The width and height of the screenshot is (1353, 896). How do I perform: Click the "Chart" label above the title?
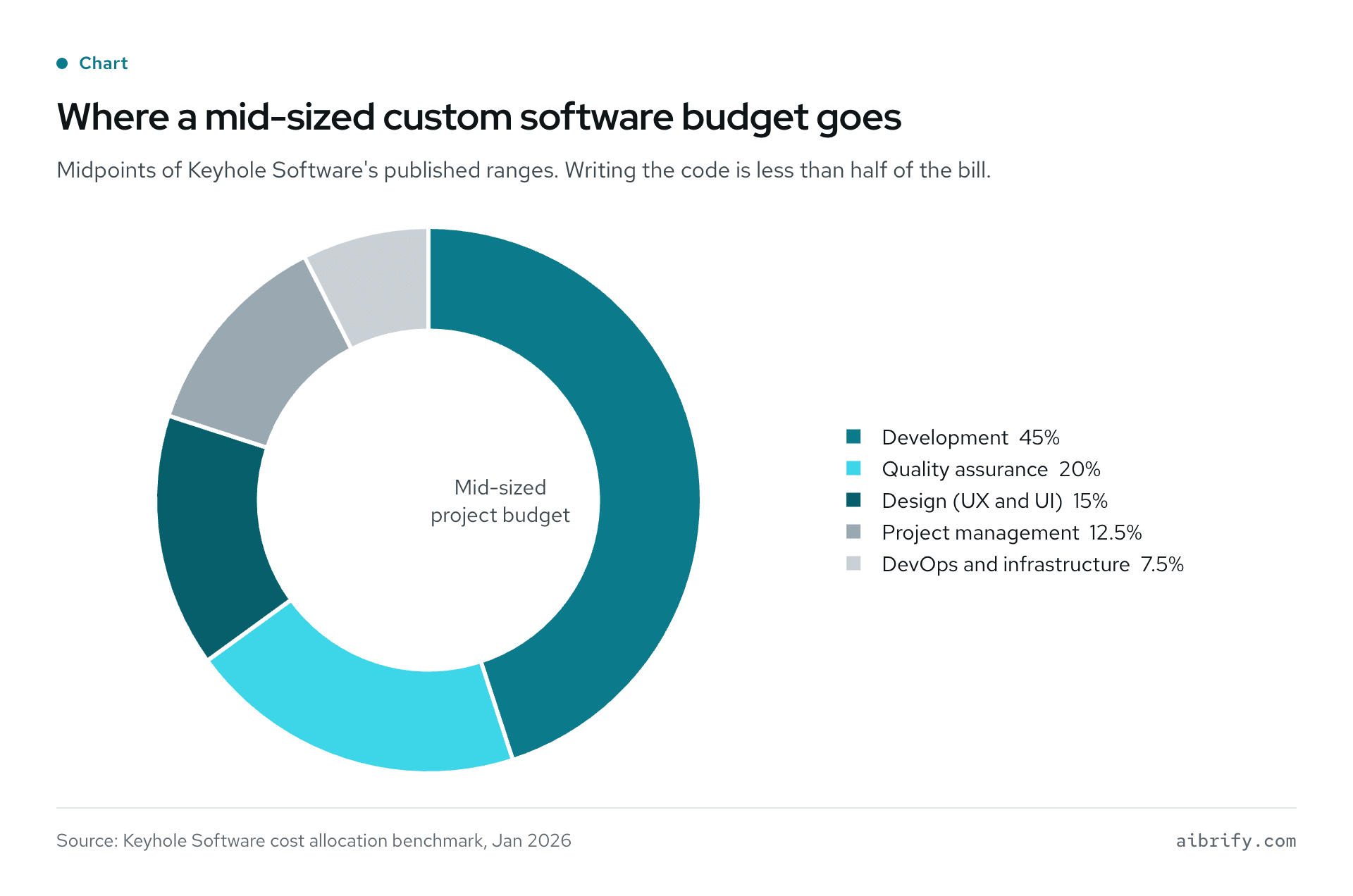104,63
